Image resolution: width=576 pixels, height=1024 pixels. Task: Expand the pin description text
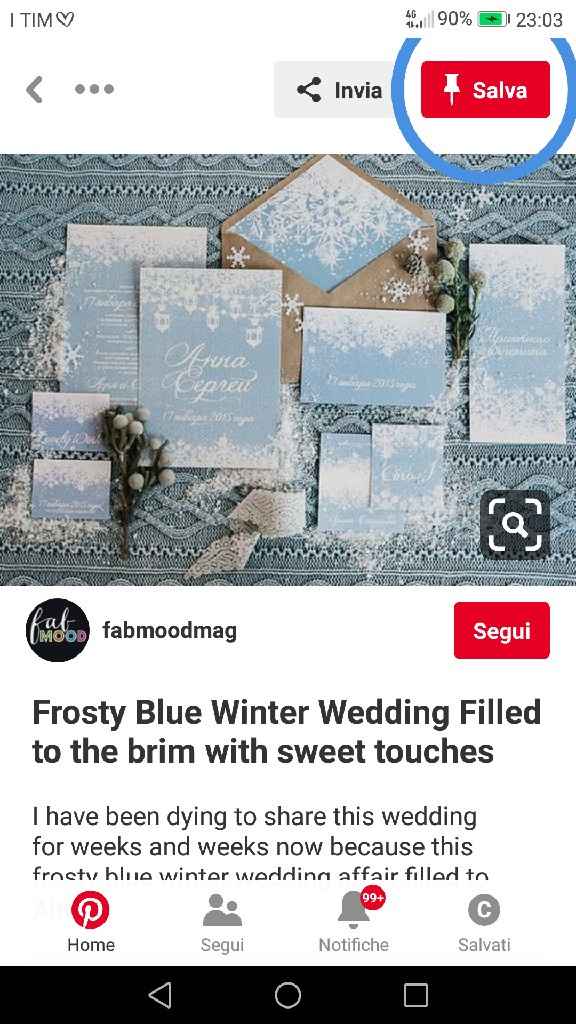[x=260, y=846]
